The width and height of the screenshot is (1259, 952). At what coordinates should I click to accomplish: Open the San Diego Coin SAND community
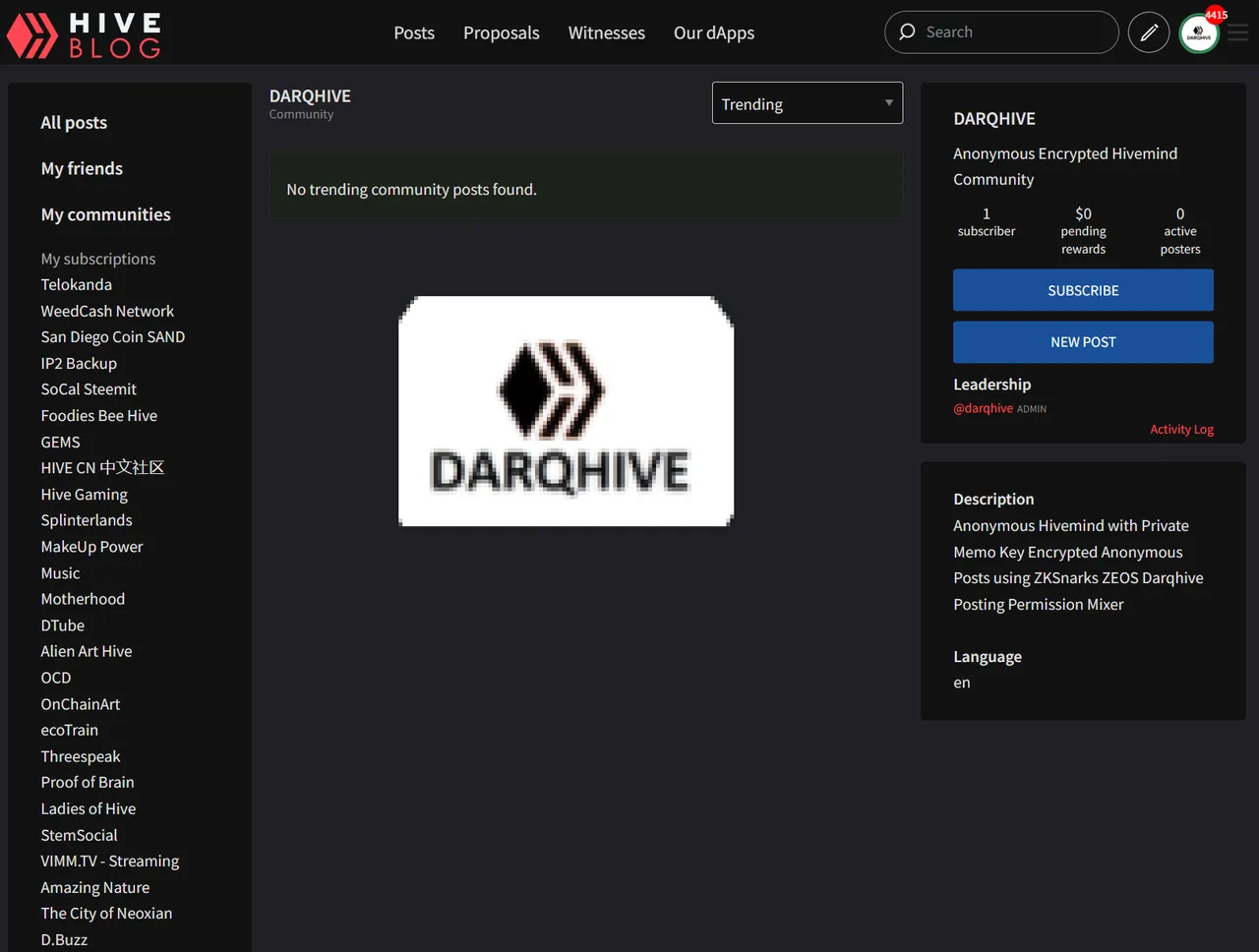pyautogui.click(x=112, y=336)
